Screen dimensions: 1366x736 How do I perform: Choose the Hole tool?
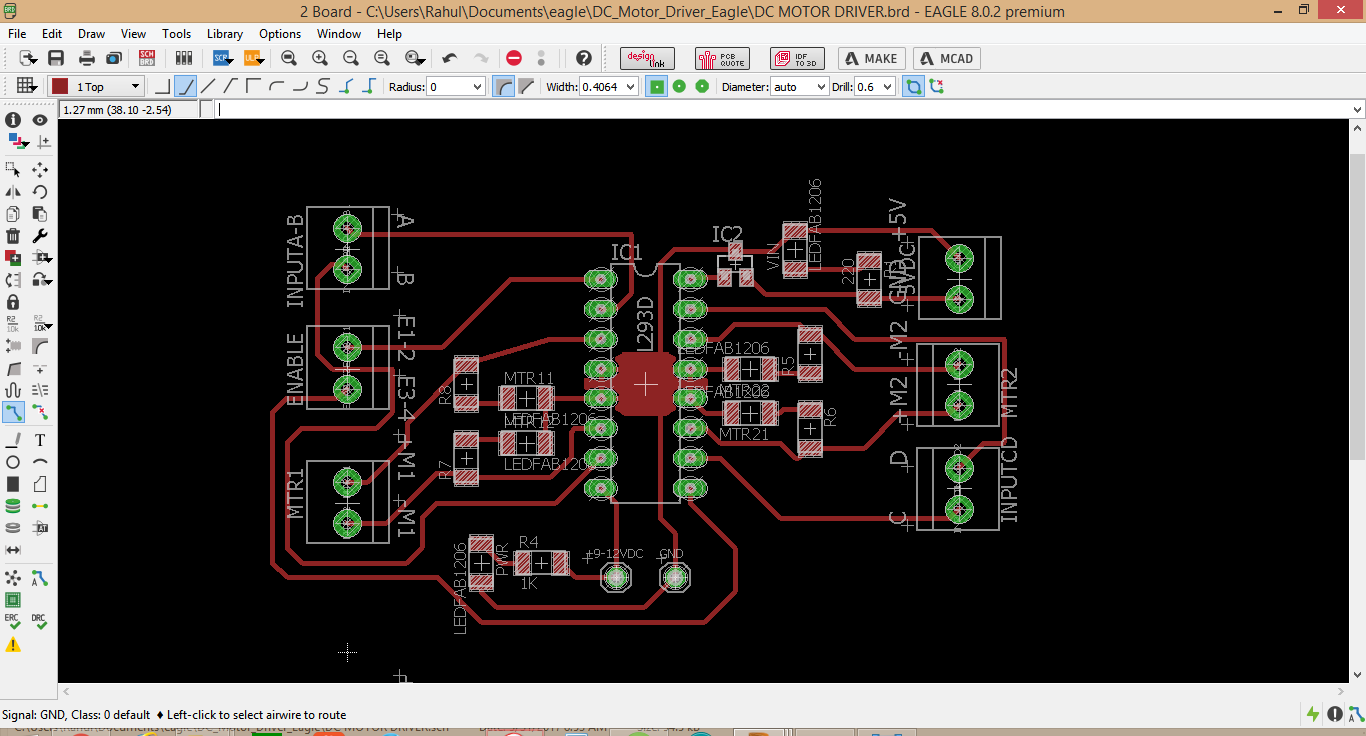13,528
